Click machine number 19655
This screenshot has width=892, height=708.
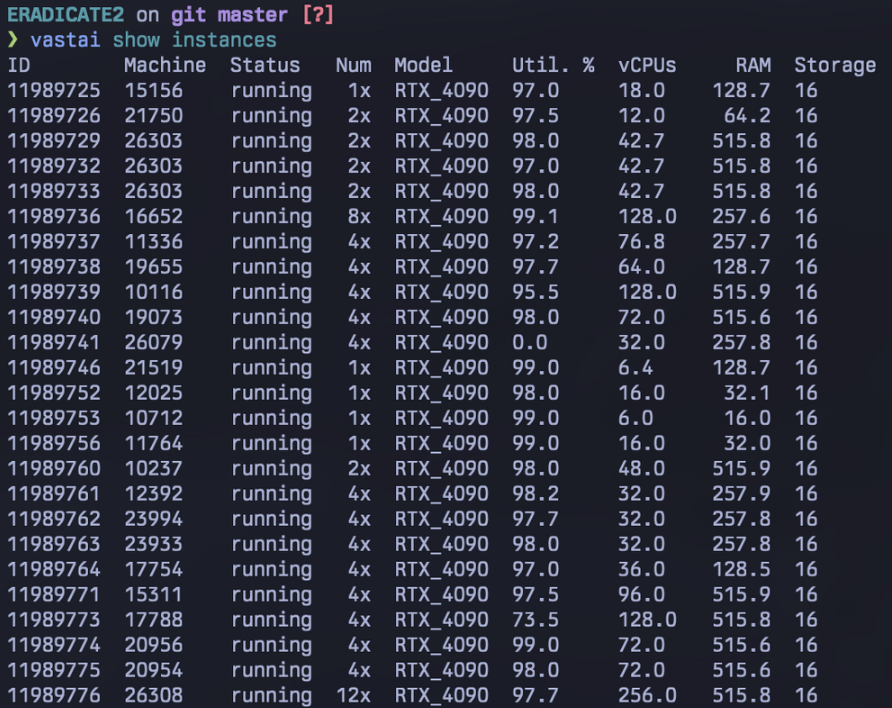click(154, 267)
